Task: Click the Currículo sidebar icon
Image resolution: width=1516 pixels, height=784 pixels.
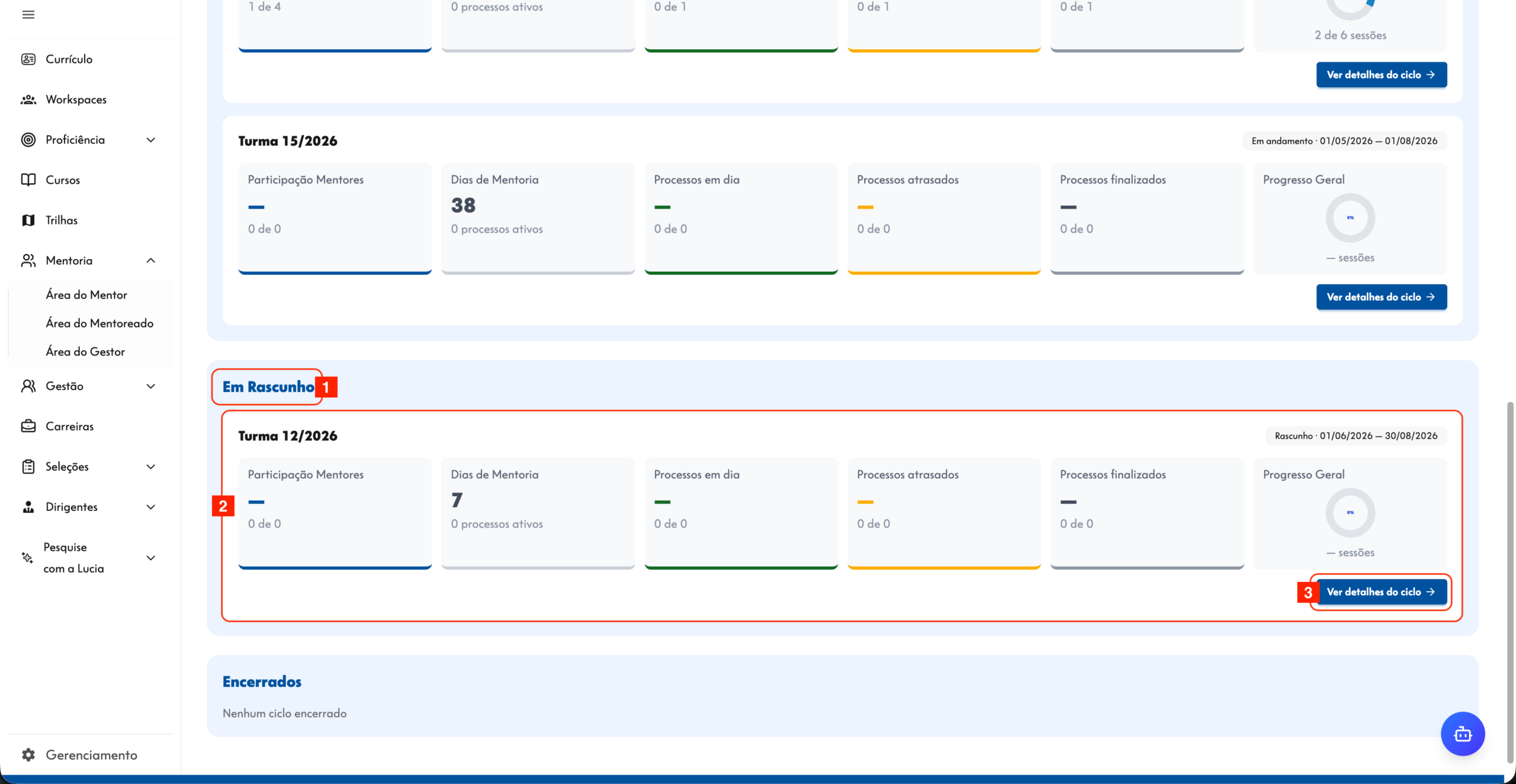Action: [x=28, y=59]
